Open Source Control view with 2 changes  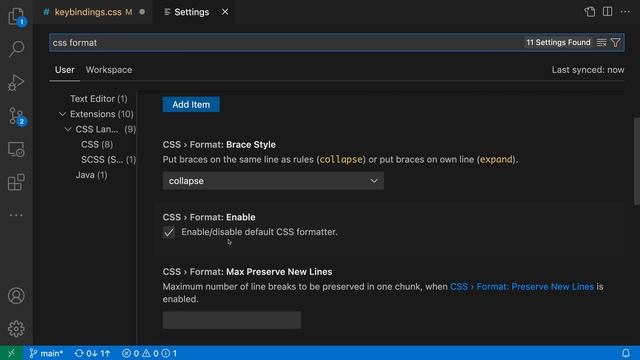(x=16, y=117)
